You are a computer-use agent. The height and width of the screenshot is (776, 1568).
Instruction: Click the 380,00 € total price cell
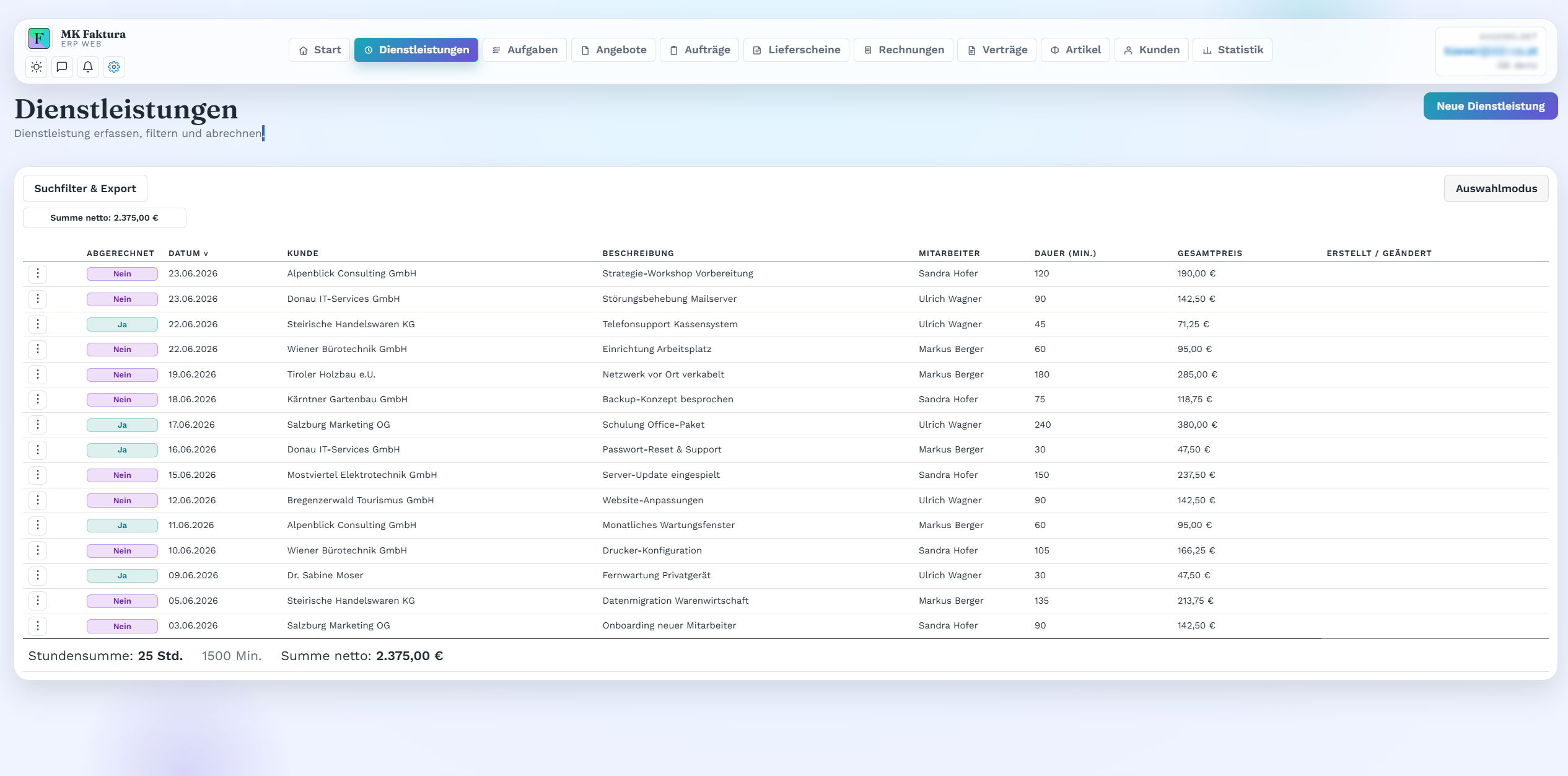pyautogui.click(x=1198, y=425)
